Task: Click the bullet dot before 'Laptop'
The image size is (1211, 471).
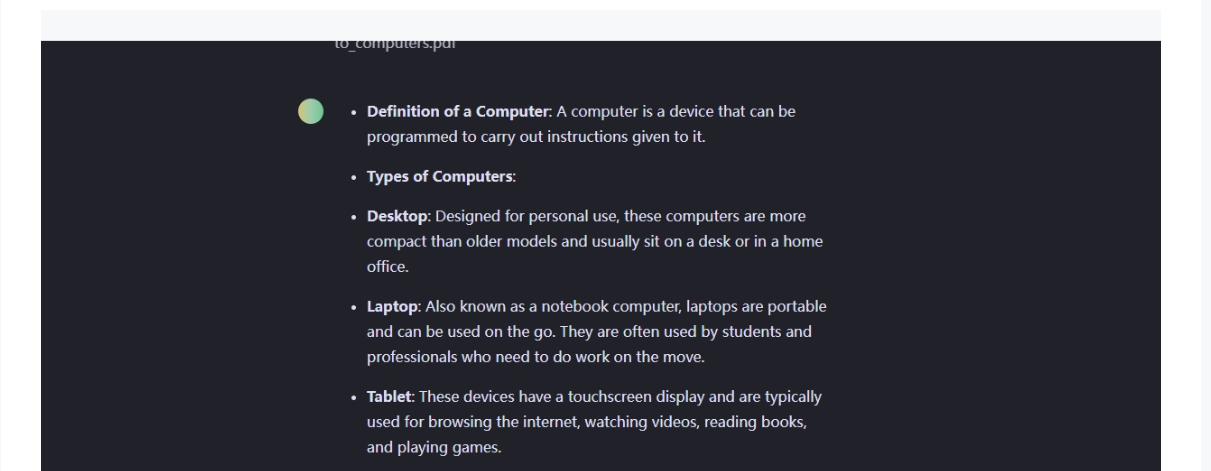Action: point(354,307)
